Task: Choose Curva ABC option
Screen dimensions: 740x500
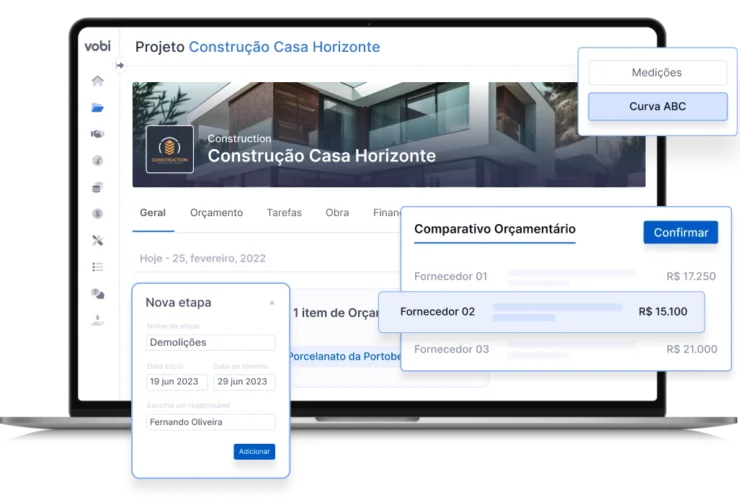Action: point(657,106)
